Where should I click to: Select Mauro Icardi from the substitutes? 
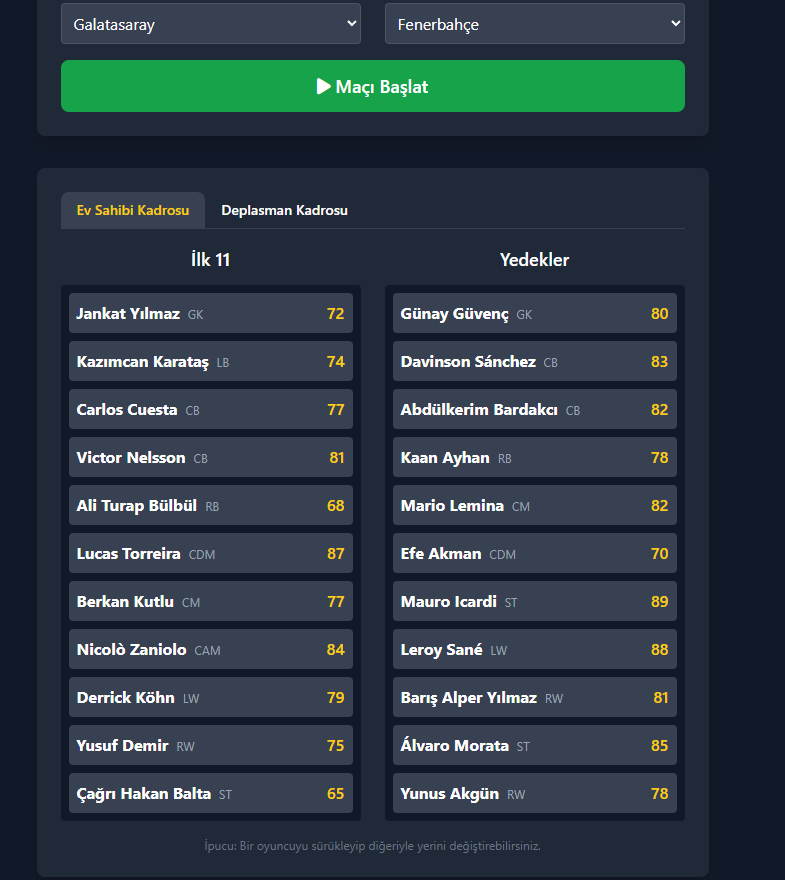tap(534, 601)
